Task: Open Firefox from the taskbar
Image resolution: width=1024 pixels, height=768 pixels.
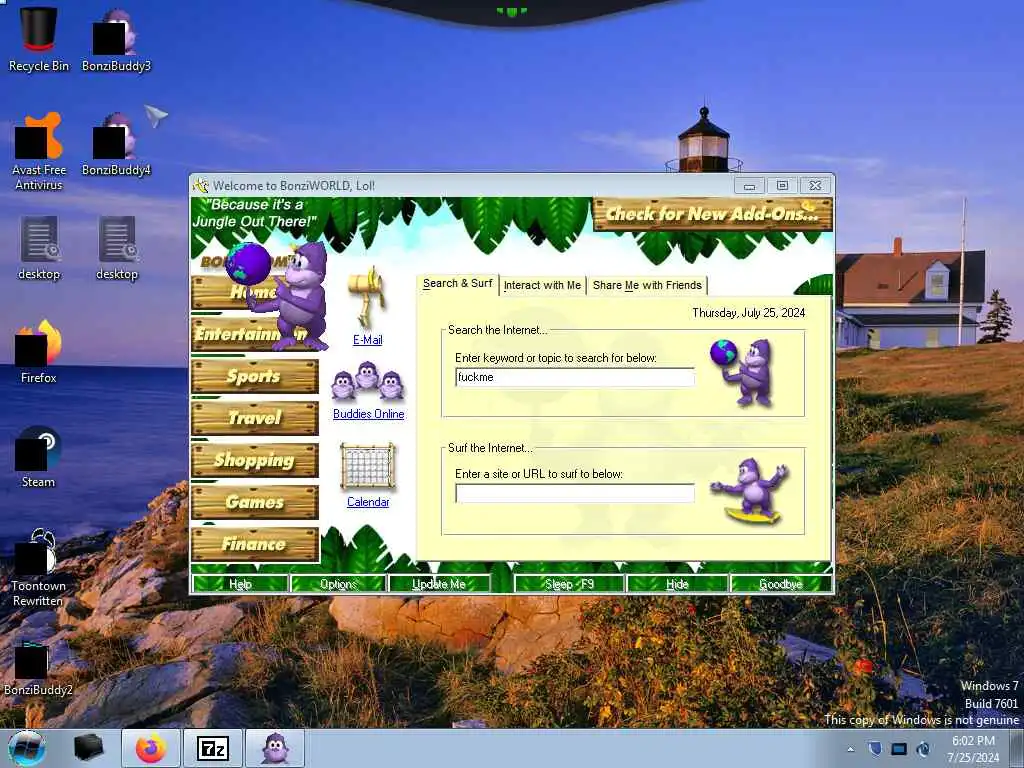Action: tap(151, 748)
